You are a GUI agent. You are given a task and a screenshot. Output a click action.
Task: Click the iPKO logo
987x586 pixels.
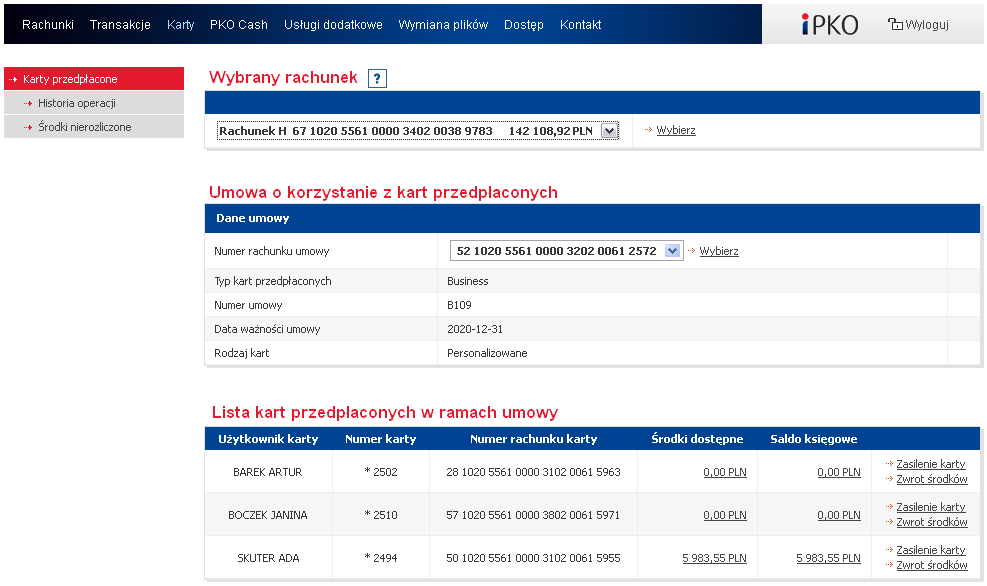coord(830,25)
